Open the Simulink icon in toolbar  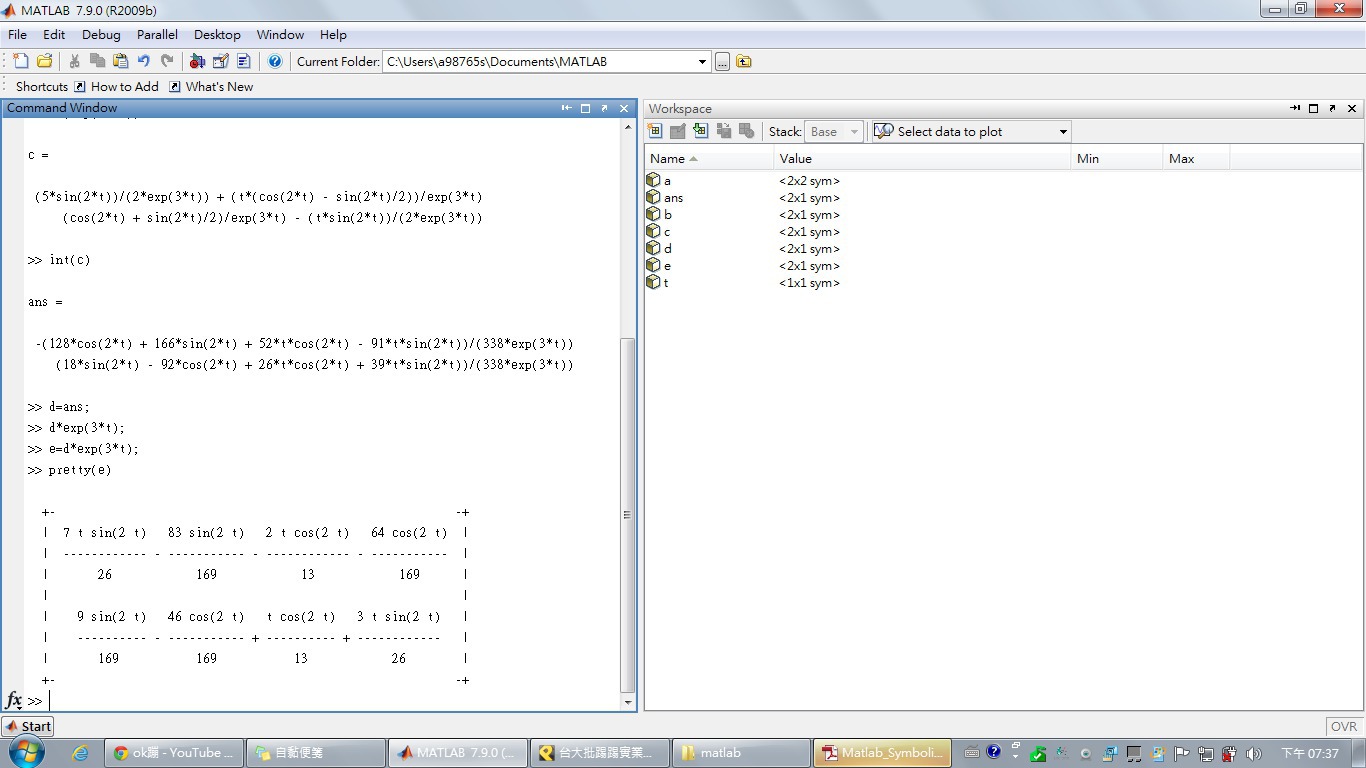pos(197,61)
